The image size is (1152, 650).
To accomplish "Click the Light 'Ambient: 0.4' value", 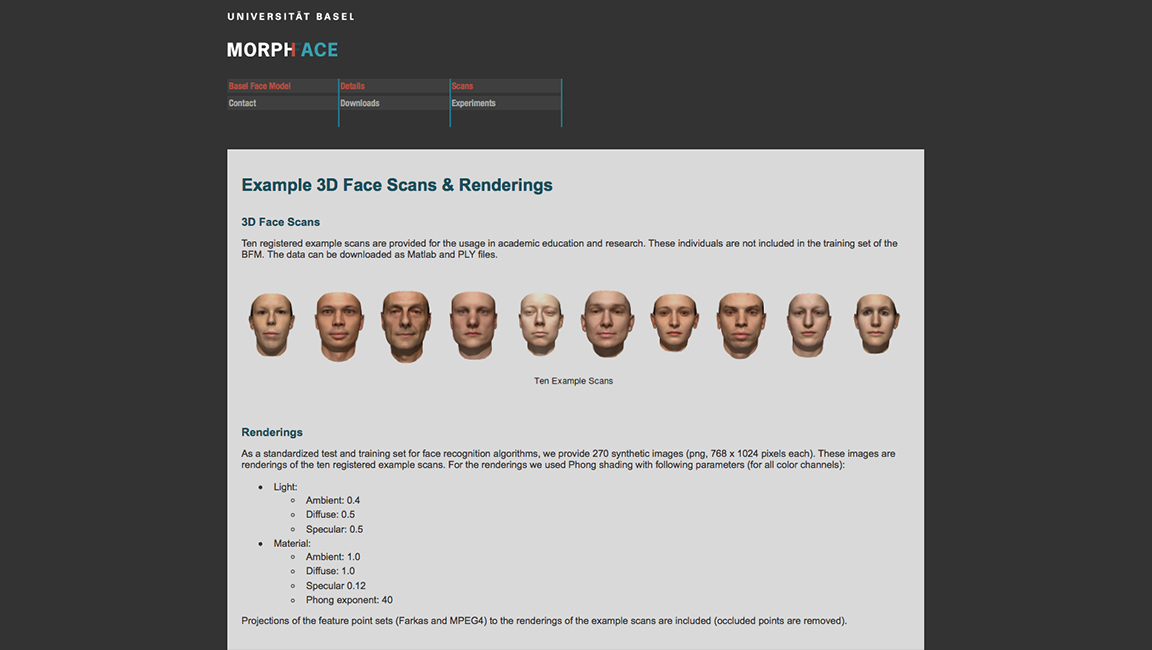I will point(333,500).
